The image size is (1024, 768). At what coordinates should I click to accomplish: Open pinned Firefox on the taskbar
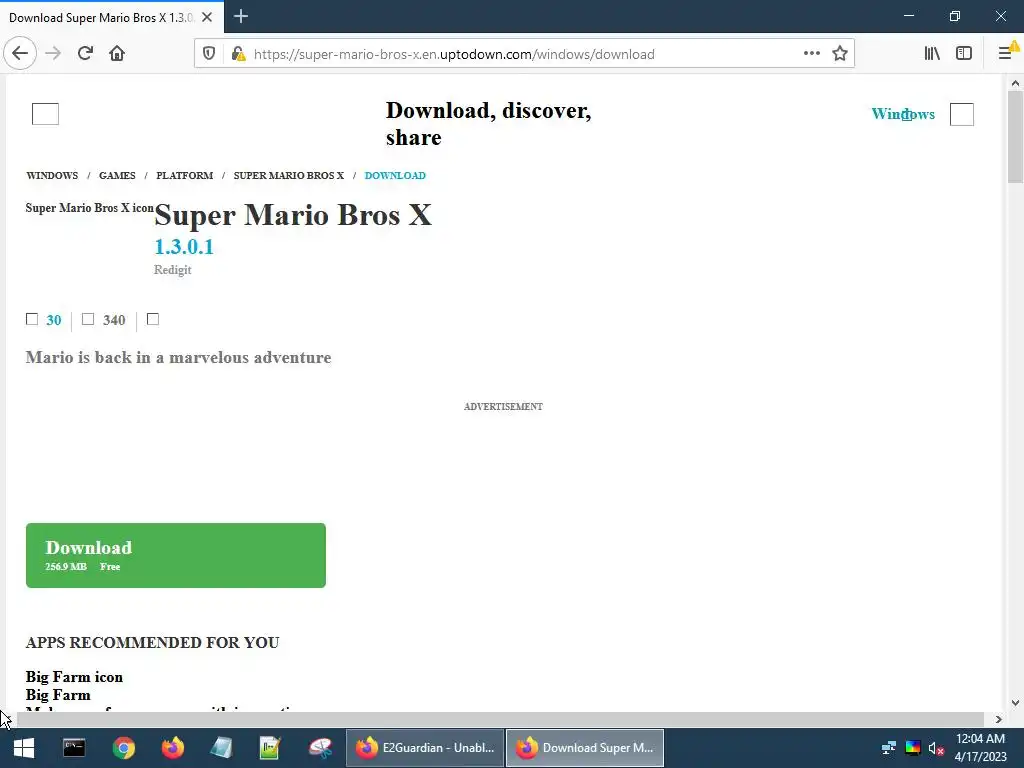(x=172, y=748)
